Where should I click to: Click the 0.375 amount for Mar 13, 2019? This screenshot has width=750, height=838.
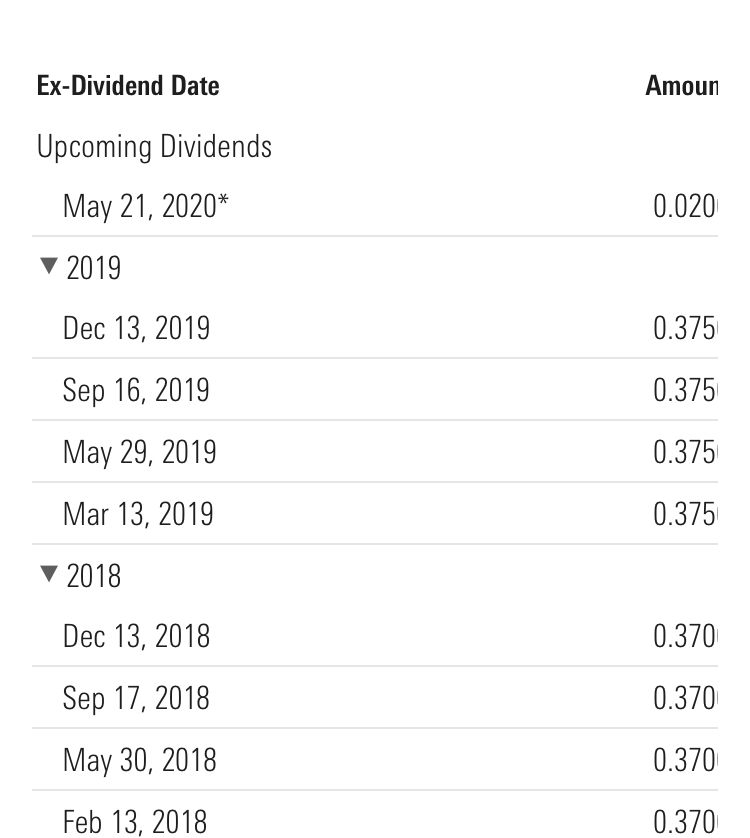pos(685,514)
